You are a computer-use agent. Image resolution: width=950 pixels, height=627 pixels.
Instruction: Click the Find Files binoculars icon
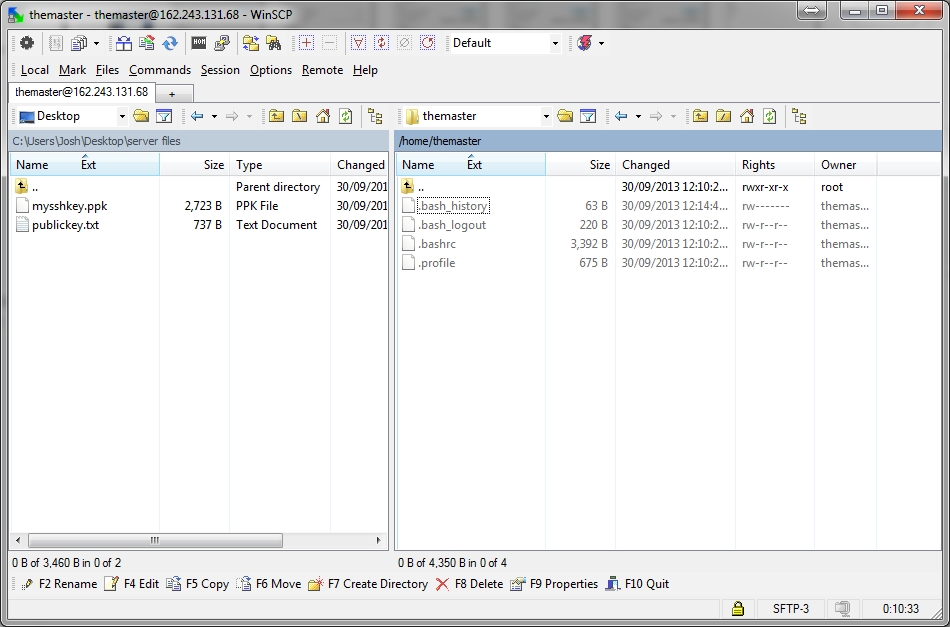coord(273,43)
